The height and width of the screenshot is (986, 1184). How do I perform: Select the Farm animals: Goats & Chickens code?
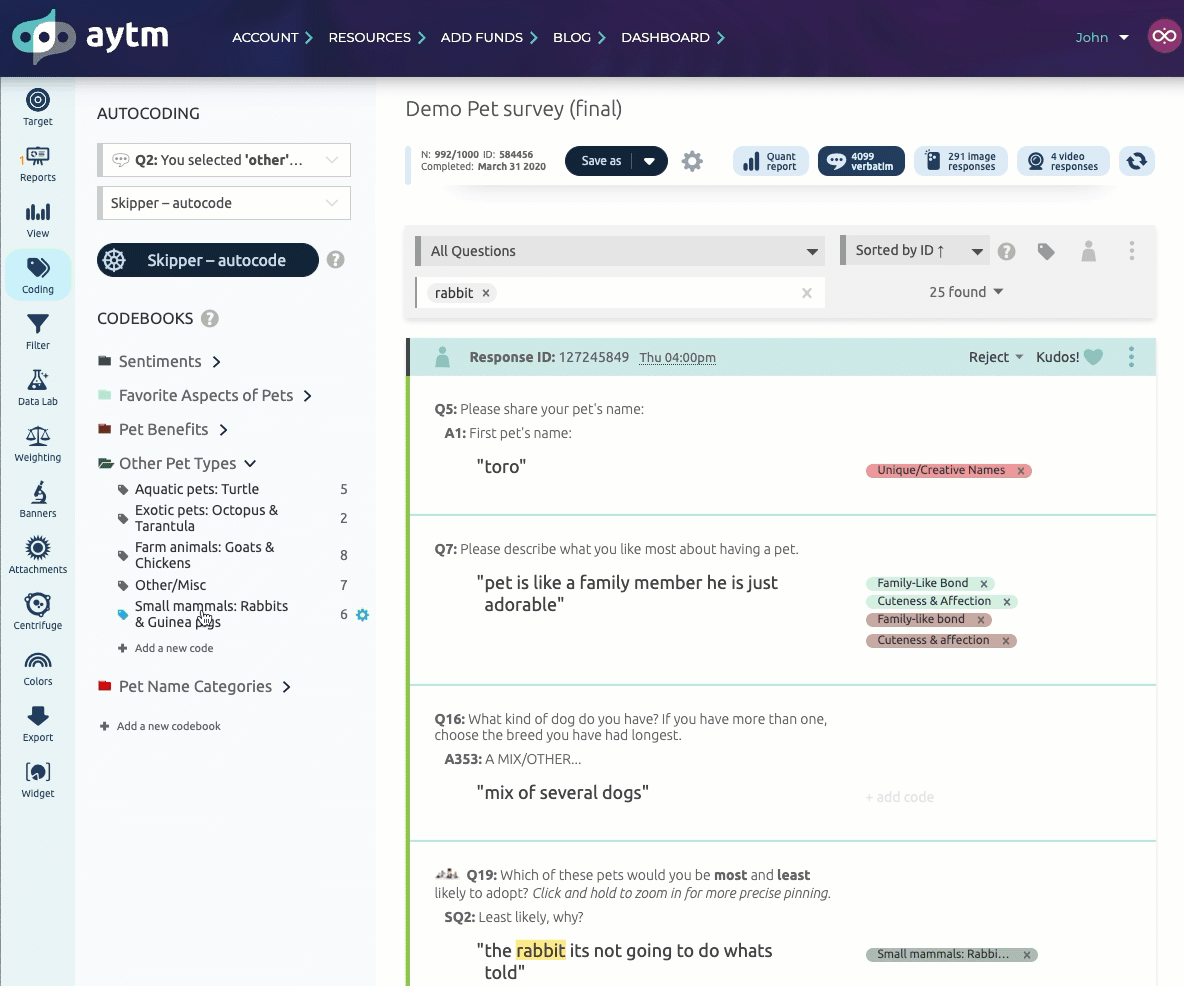[x=204, y=555]
